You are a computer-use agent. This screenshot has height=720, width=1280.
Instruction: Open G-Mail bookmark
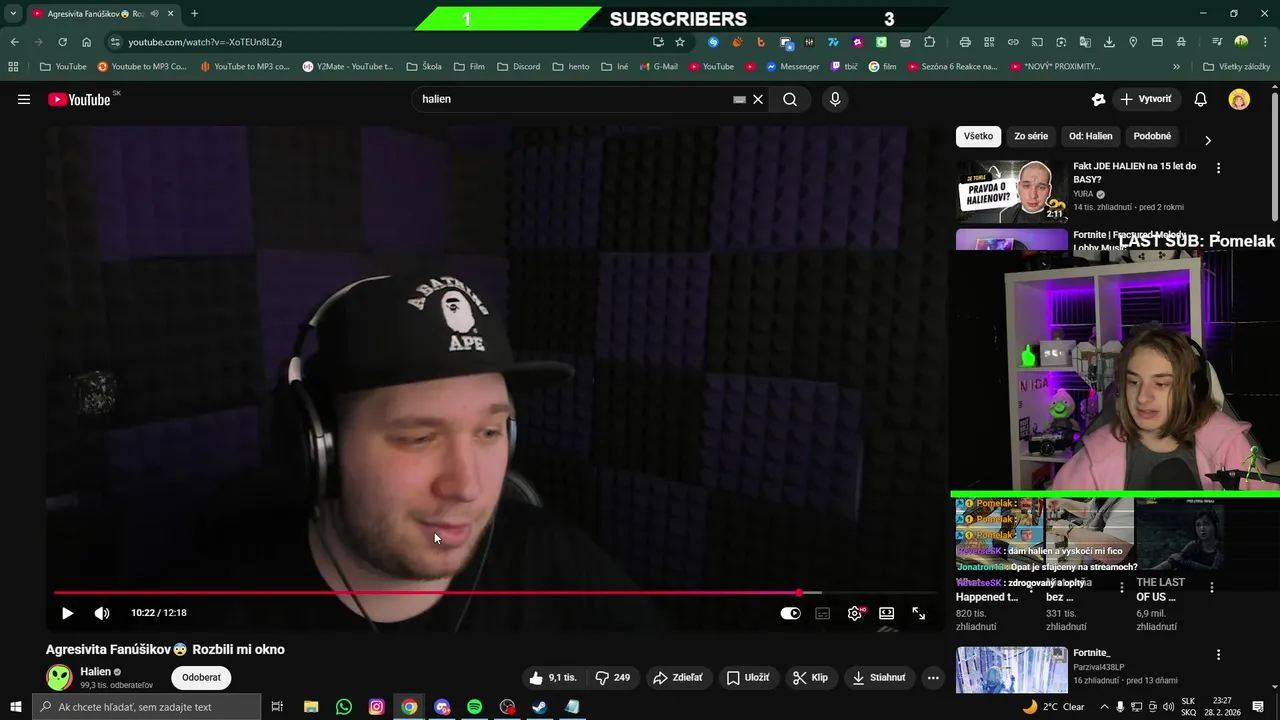657,67
